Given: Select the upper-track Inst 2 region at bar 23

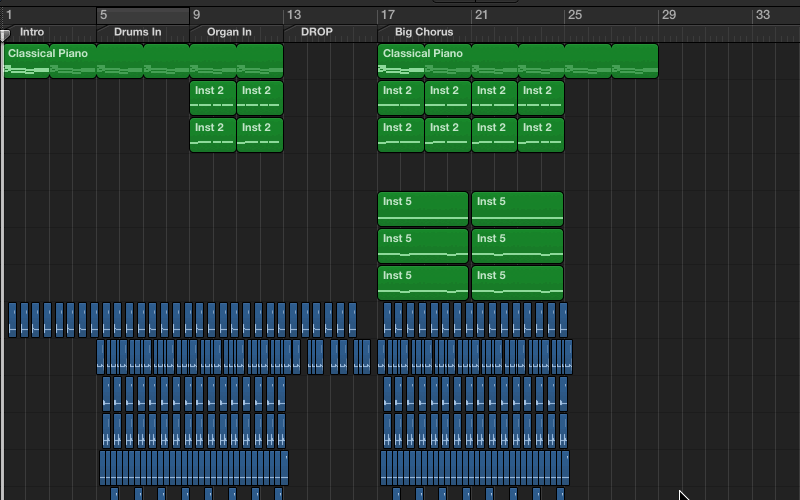Looking at the screenshot, I should (x=541, y=97).
